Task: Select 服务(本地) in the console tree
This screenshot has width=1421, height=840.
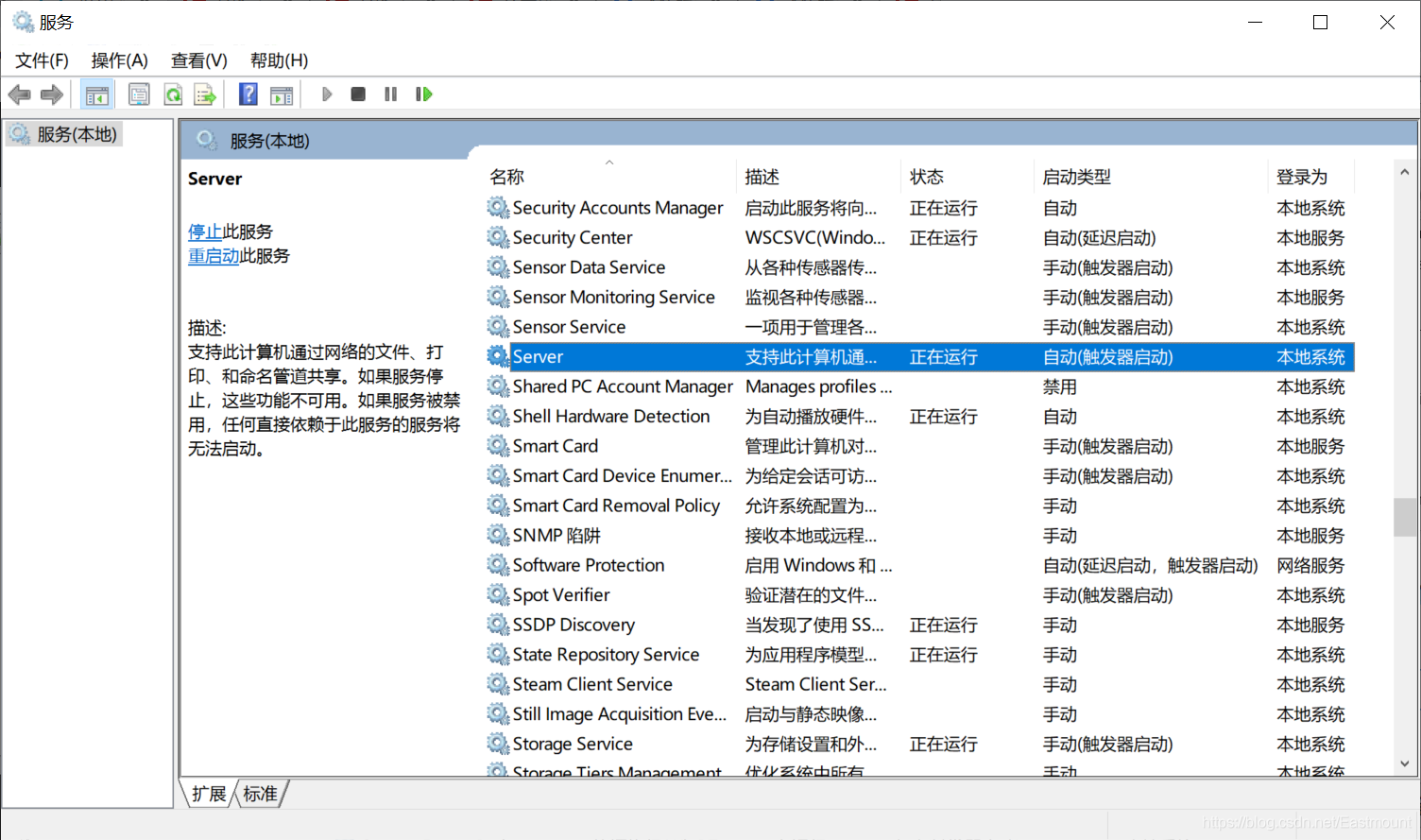Action: (64, 134)
